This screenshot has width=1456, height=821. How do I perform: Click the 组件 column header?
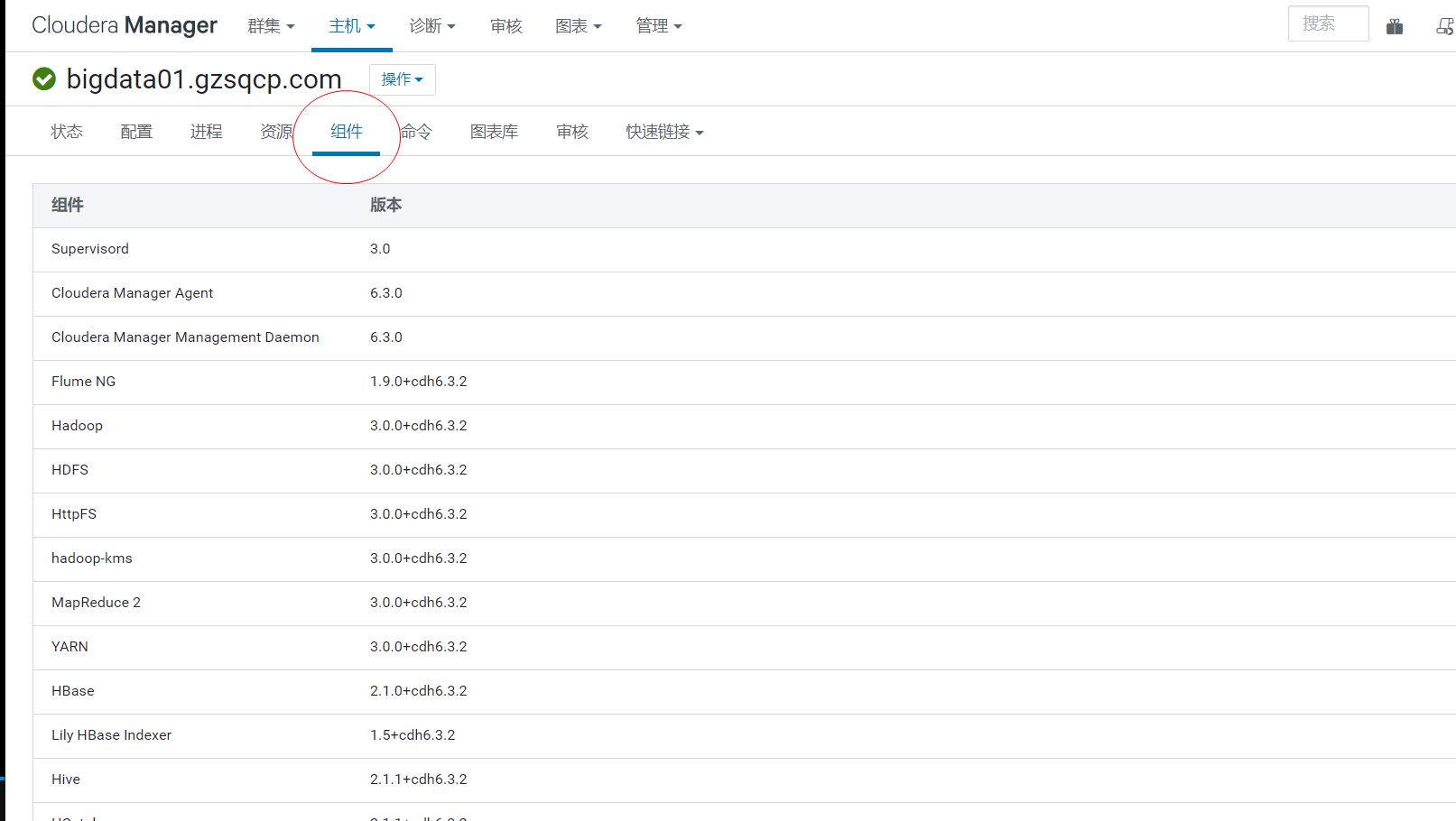point(68,205)
